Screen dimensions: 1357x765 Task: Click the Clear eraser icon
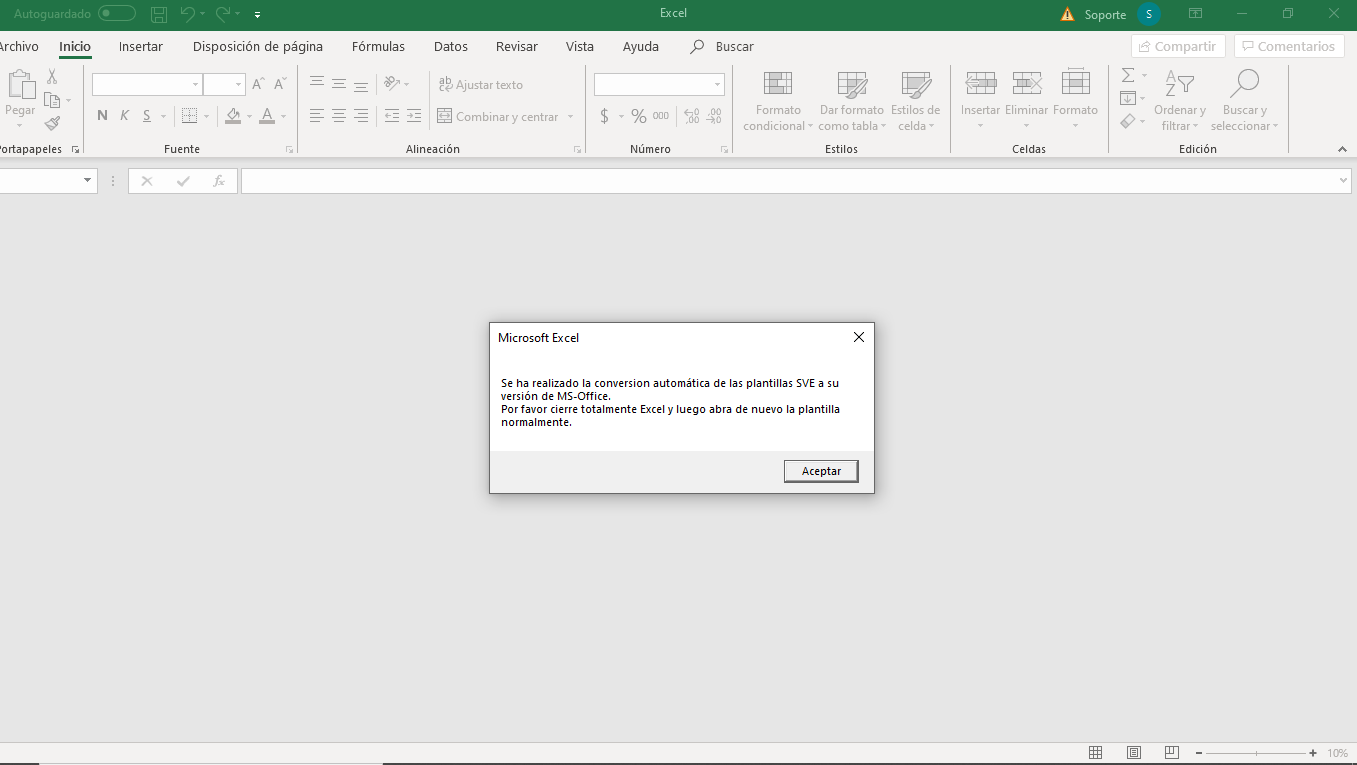pos(1128,121)
